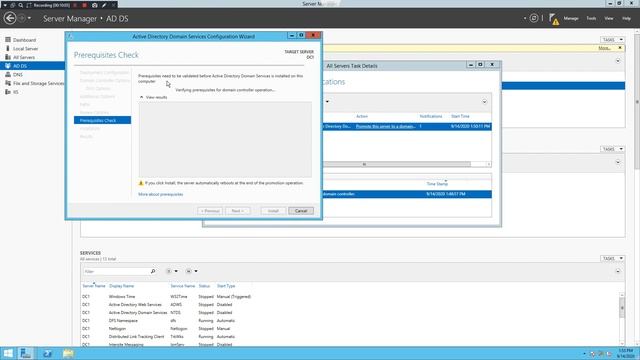Click Promote this server link in Task Details
Image resolution: width=640 pixels, height=360 pixels.
pyautogui.click(x=385, y=127)
